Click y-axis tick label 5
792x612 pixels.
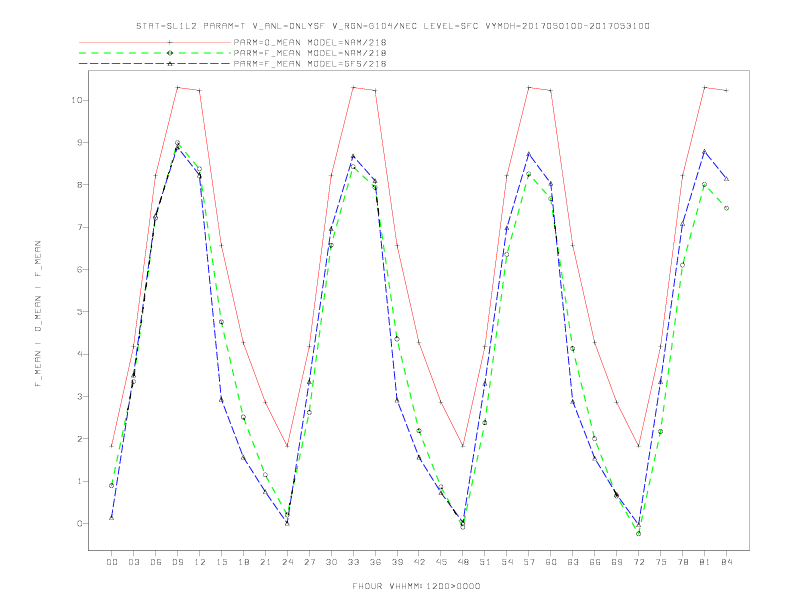pos(80,312)
